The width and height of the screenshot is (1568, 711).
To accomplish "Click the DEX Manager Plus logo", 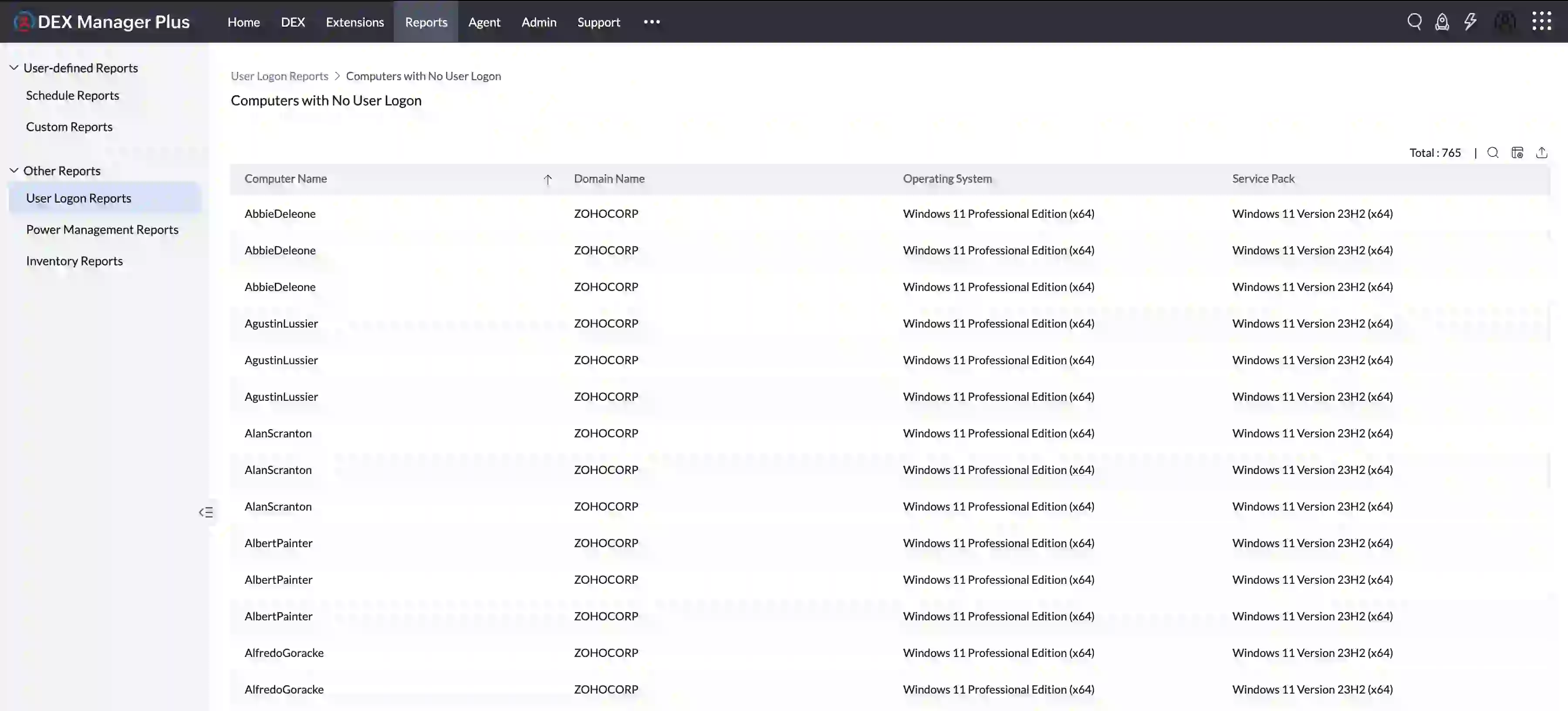I will [101, 22].
